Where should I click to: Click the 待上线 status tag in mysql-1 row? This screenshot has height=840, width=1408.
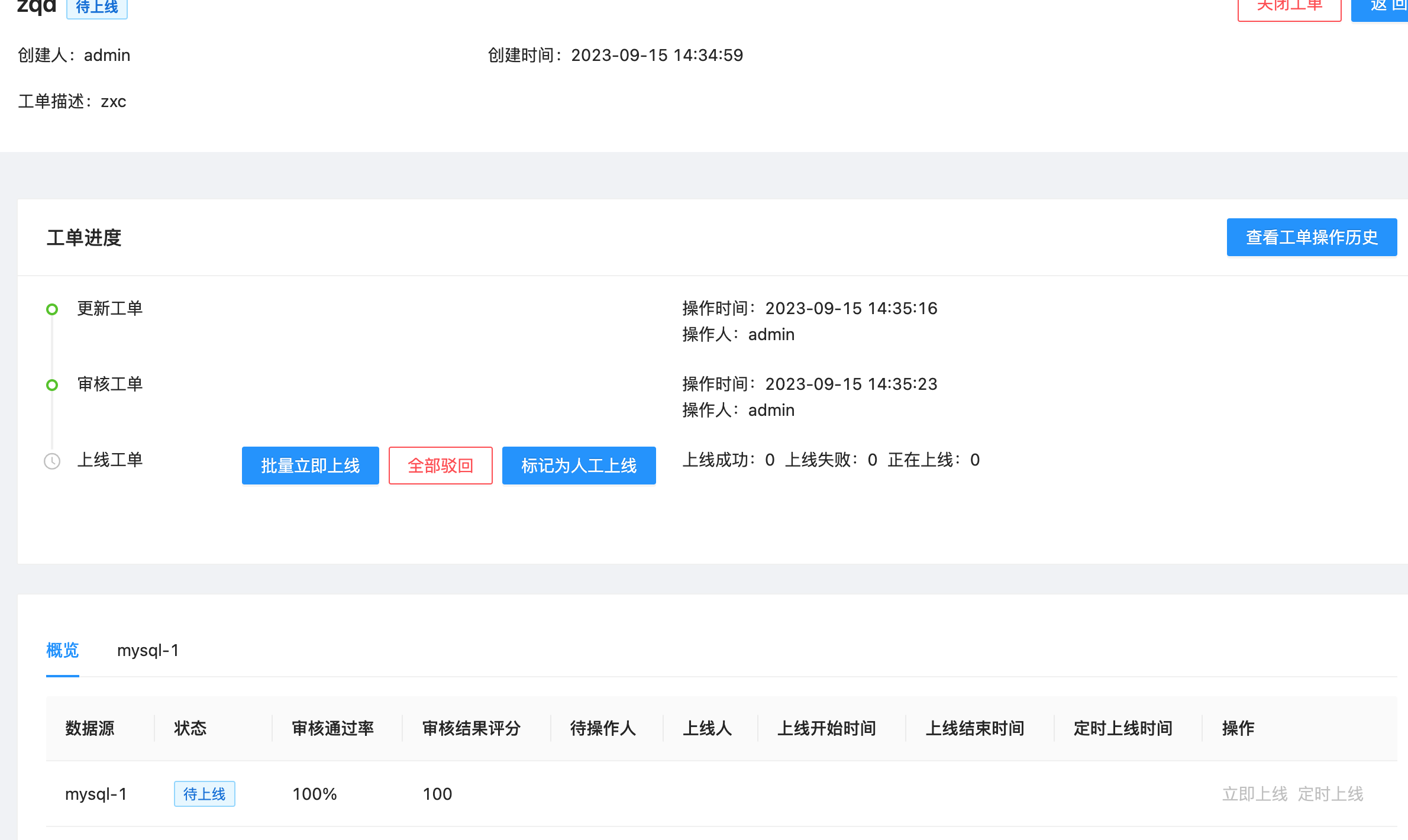tap(204, 794)
